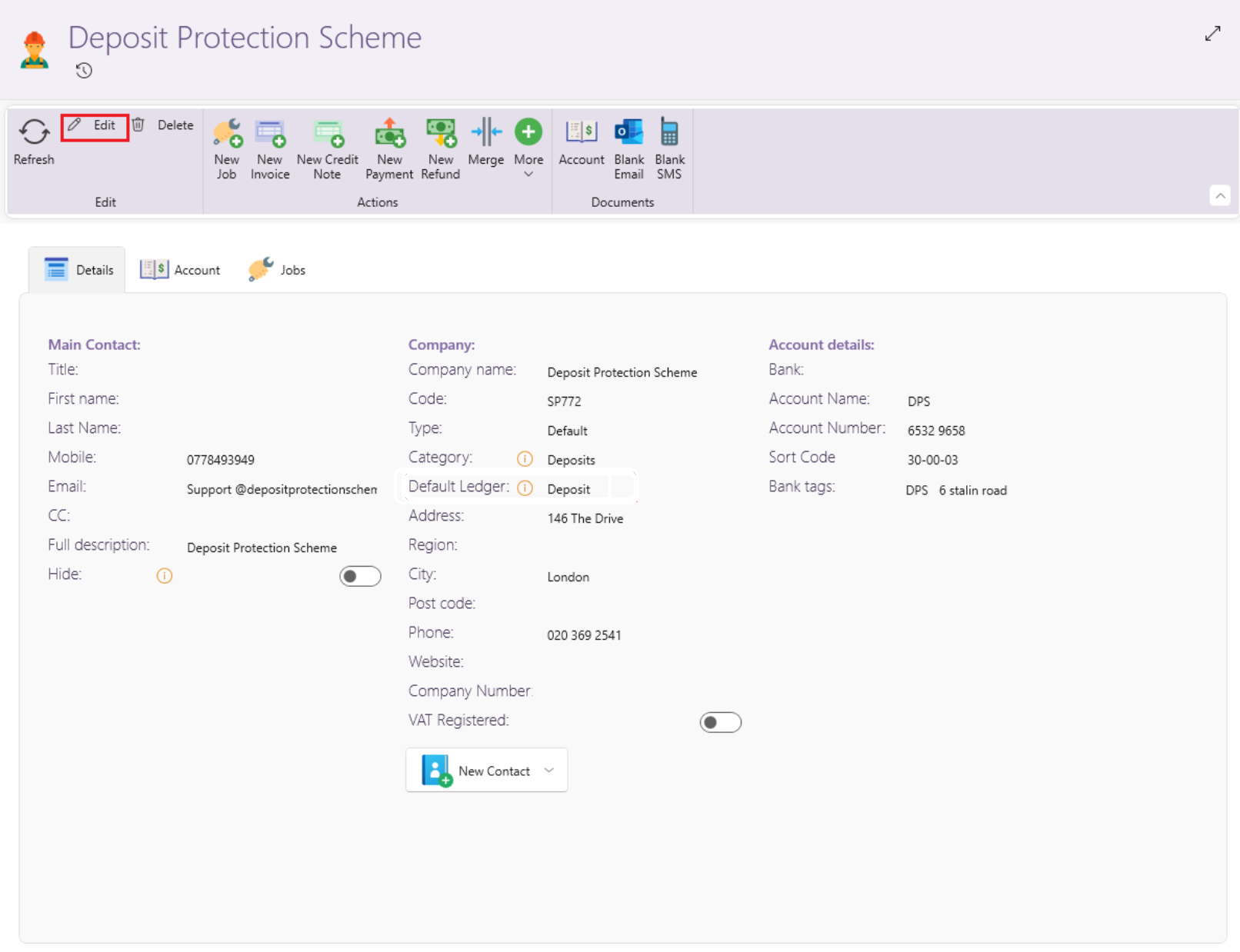
Task: Collapse the ribbon with the chevron
Action: point(1220,196)
